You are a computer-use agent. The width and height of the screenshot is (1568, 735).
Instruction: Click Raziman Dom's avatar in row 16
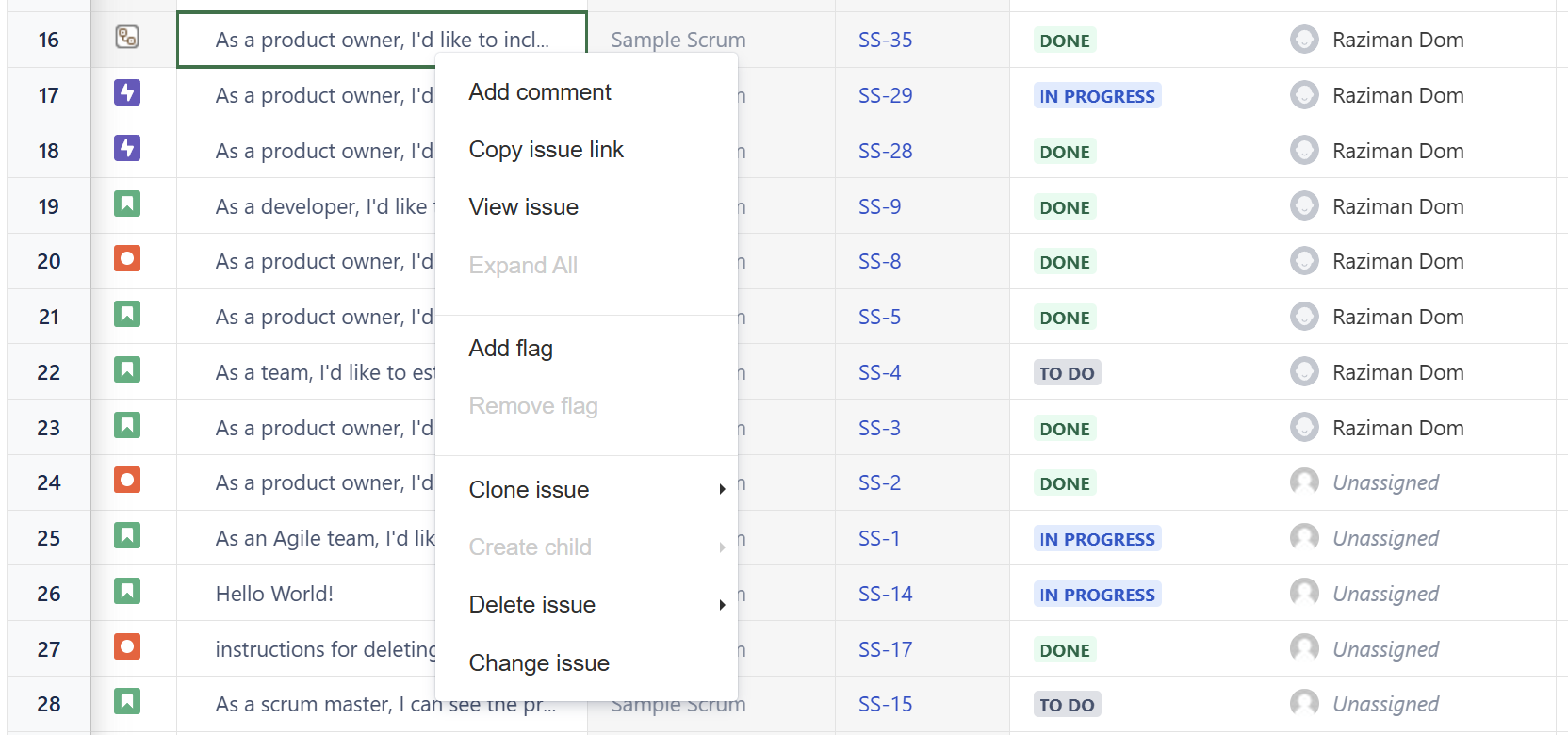[x=1304, y=40]
